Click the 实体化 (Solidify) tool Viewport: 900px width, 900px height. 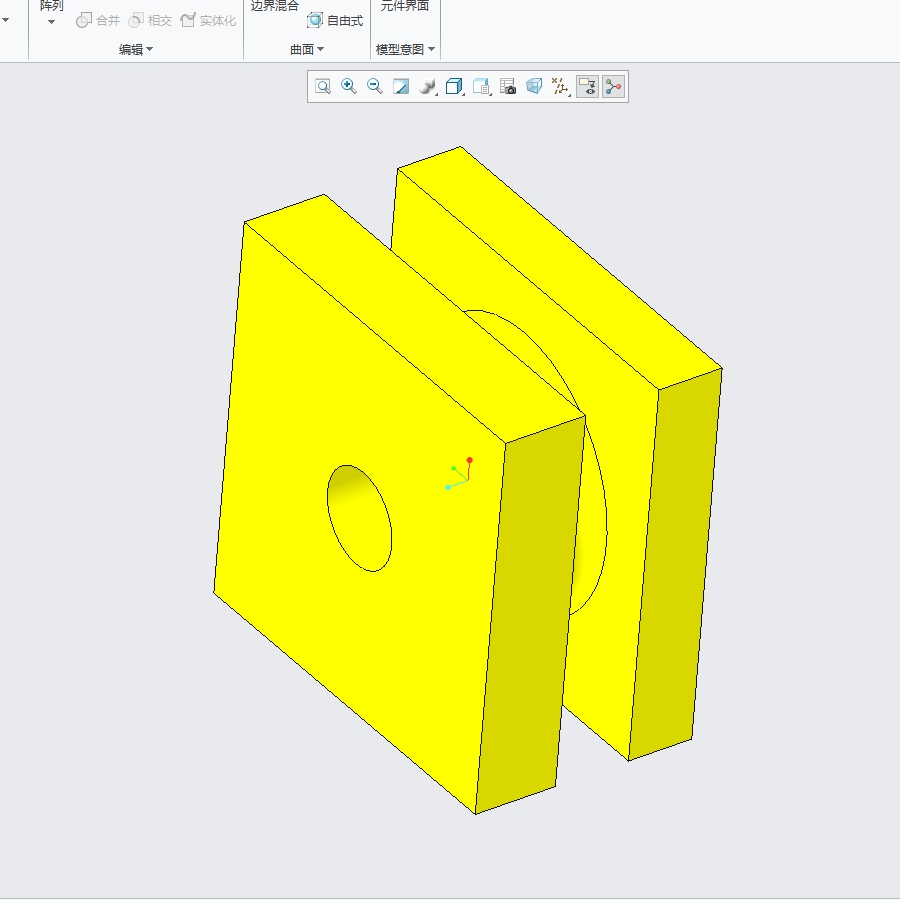coord(208,21)
